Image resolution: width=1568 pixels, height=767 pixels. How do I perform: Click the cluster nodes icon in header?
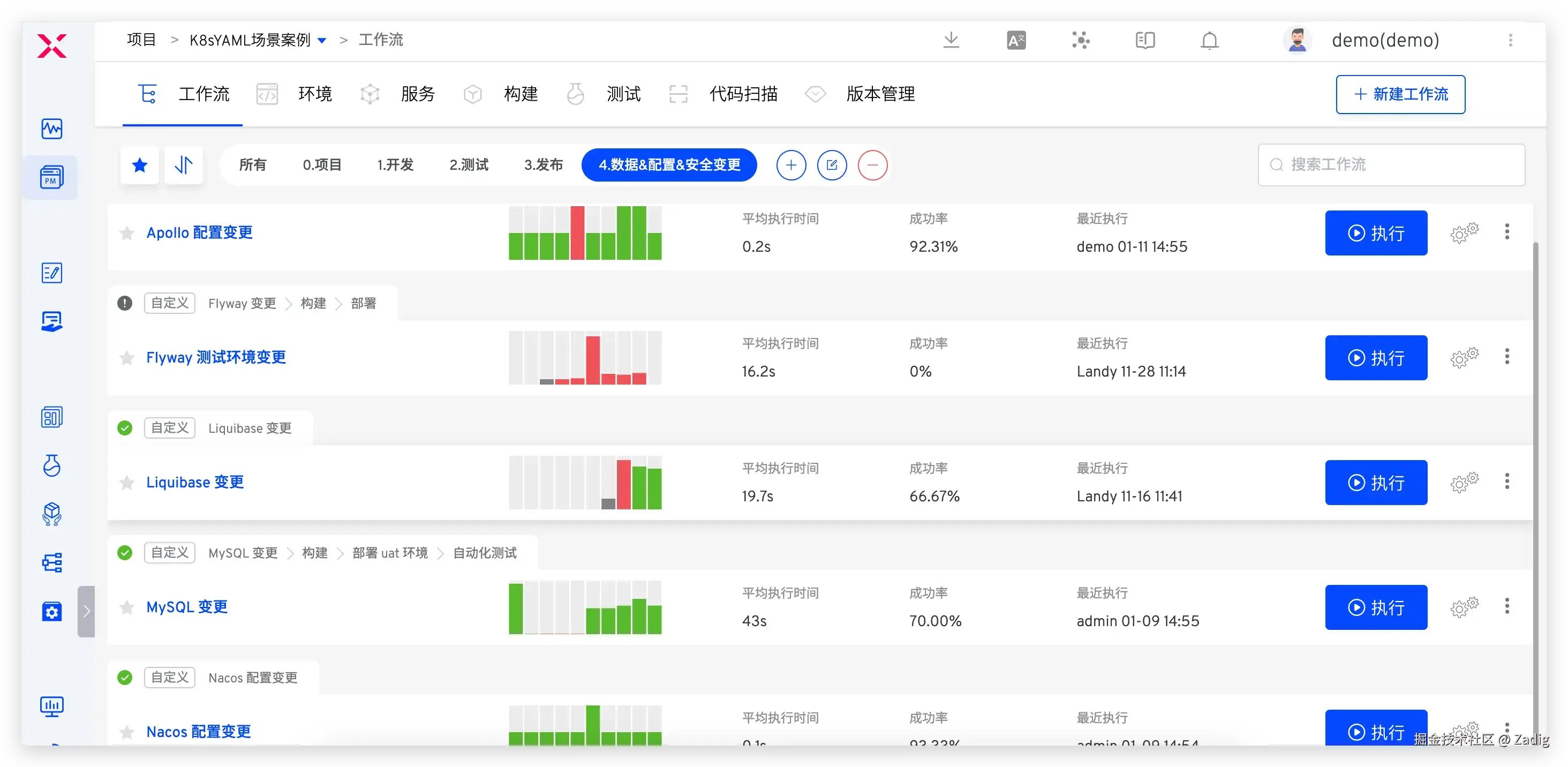1081,40
